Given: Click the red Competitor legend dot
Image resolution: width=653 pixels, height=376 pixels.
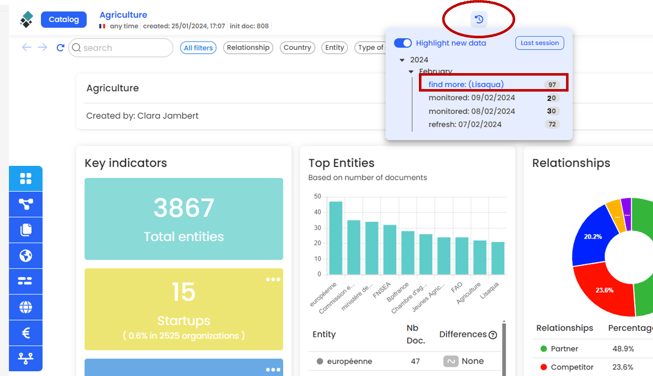Looking at the screenshot, I should tap(543, 367).
